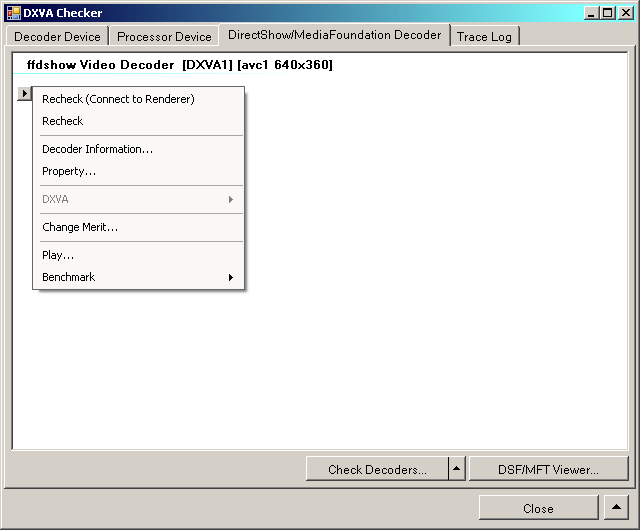Image resolution: width=640 pixels, height=530 pixels.
Task: Choose Recheck (Connect to Renderer)
Action: 138,99
